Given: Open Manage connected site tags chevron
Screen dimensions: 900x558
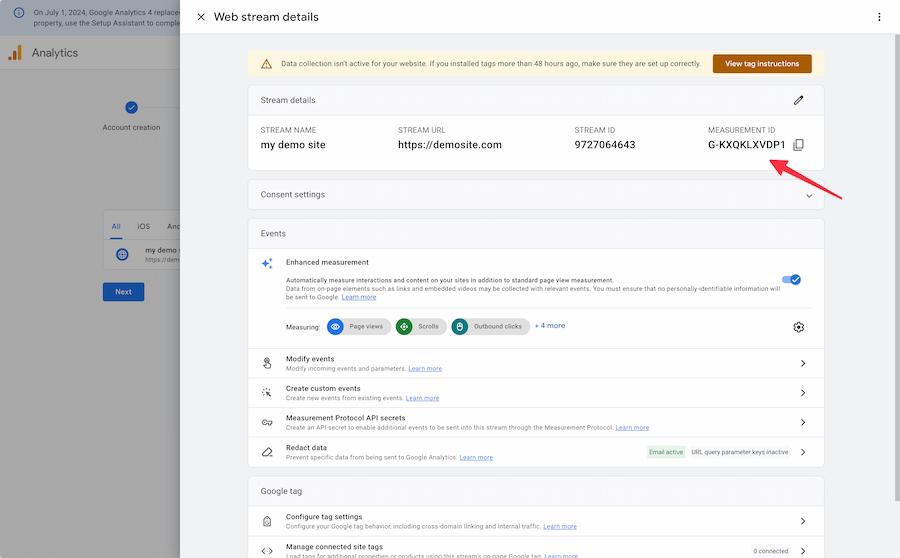Looking at the screenshot, I should tap(803, 551).
